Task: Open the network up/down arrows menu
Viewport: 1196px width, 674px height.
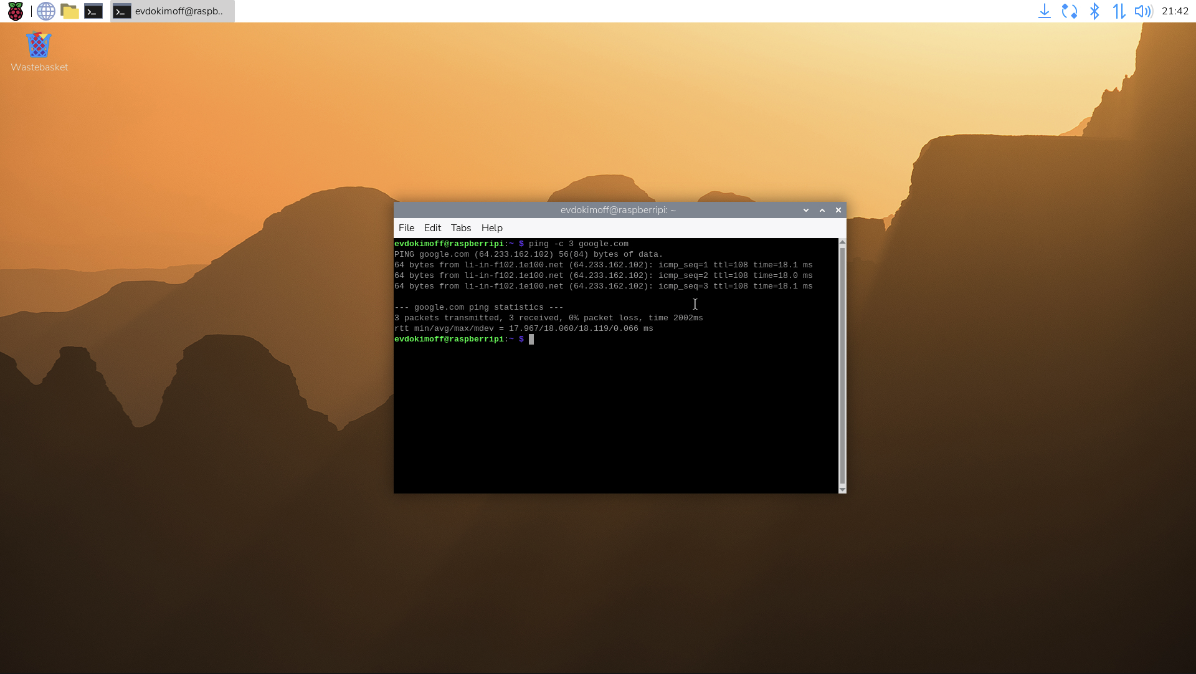Action: (1119, 11)
